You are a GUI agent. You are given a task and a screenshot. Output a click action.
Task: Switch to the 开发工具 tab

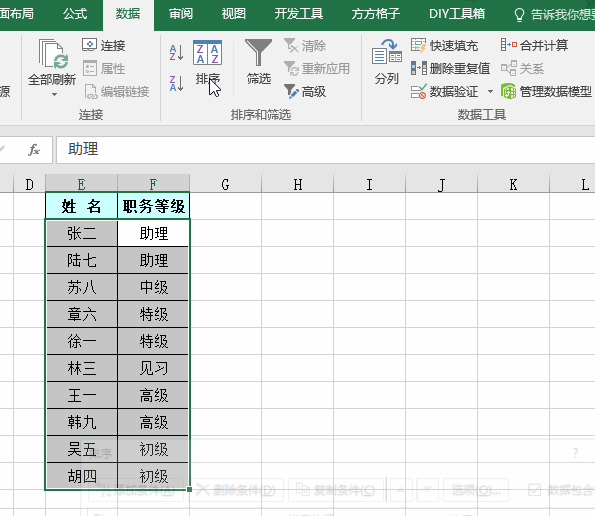[299, 14]
